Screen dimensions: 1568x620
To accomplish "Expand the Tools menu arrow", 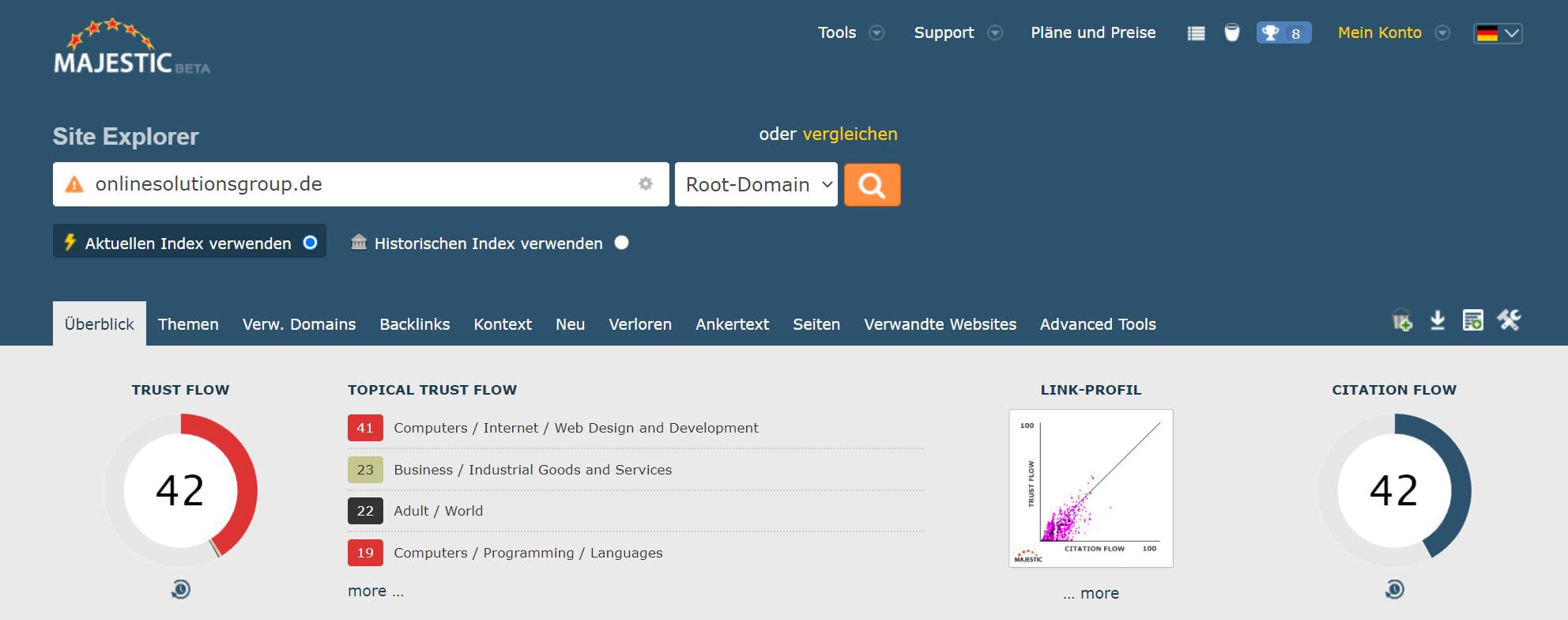I will point(876,33).
